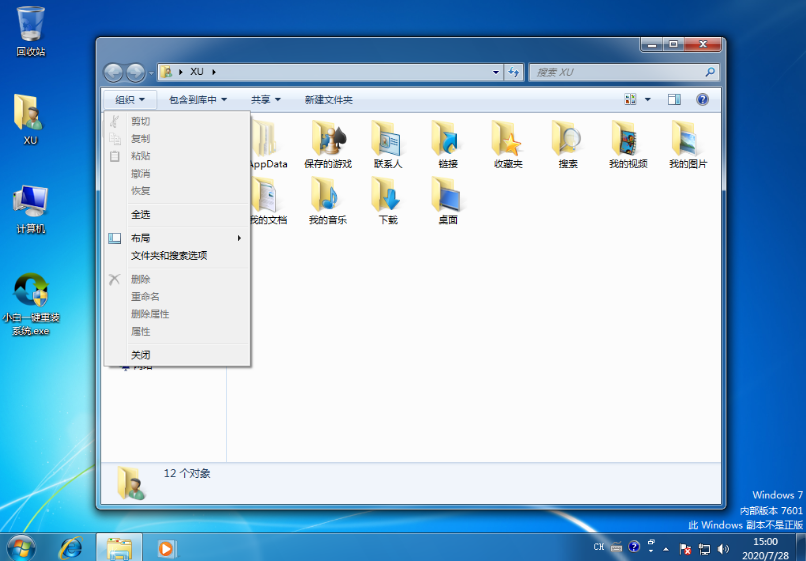Click the search magnifier icon
This screenshot has height=561, width=806.
(x=710, y=72)
